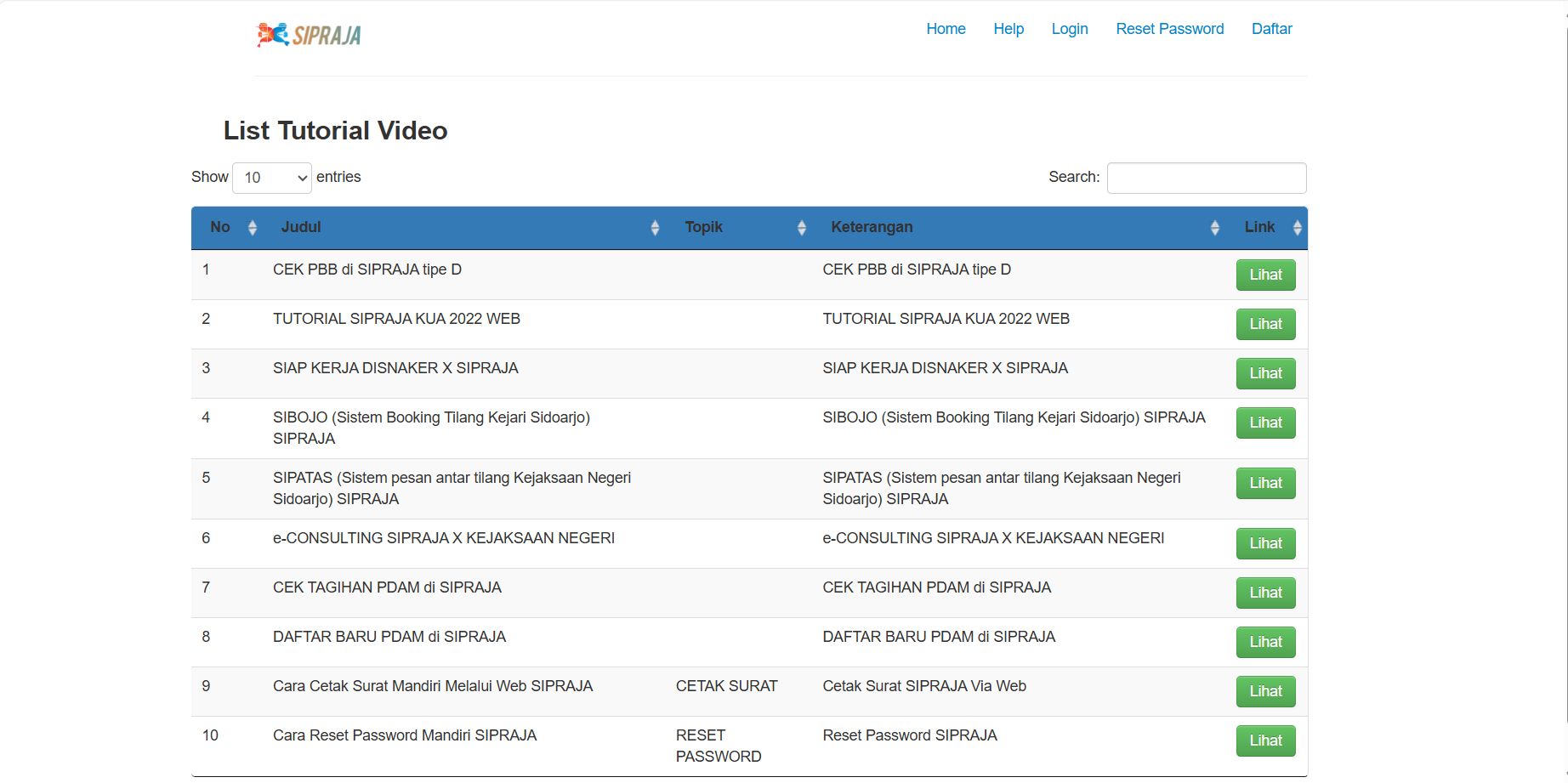Sort table by Link column
Screen dimensions: 1568x783
[x=1268, y=227]
